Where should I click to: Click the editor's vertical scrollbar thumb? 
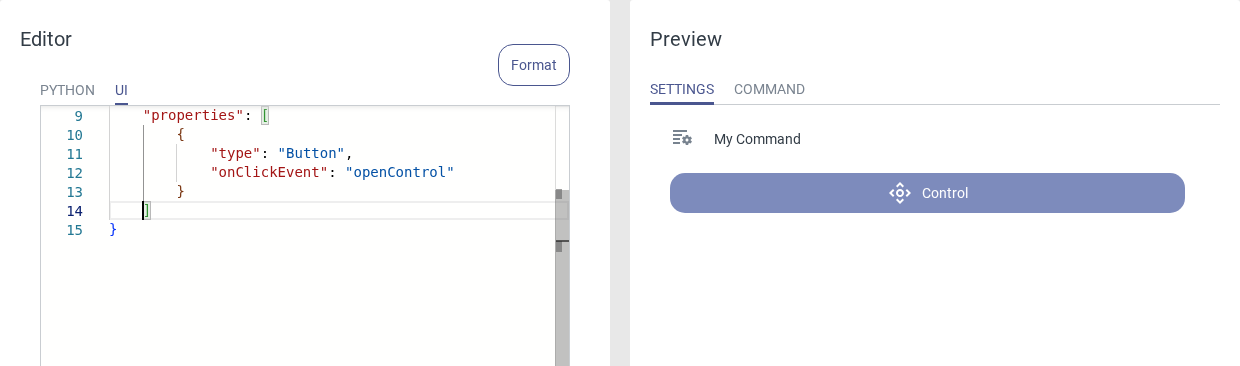pos(562,278)
